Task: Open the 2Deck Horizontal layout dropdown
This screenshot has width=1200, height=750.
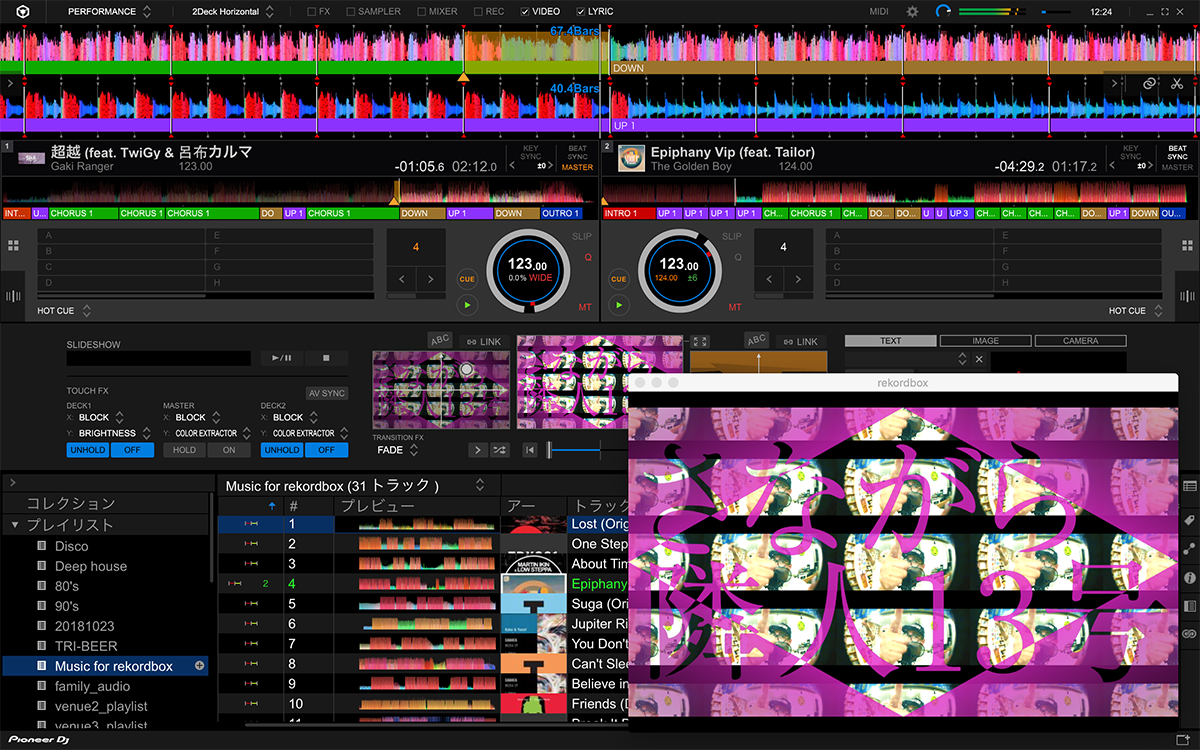Action: [233, 12]
